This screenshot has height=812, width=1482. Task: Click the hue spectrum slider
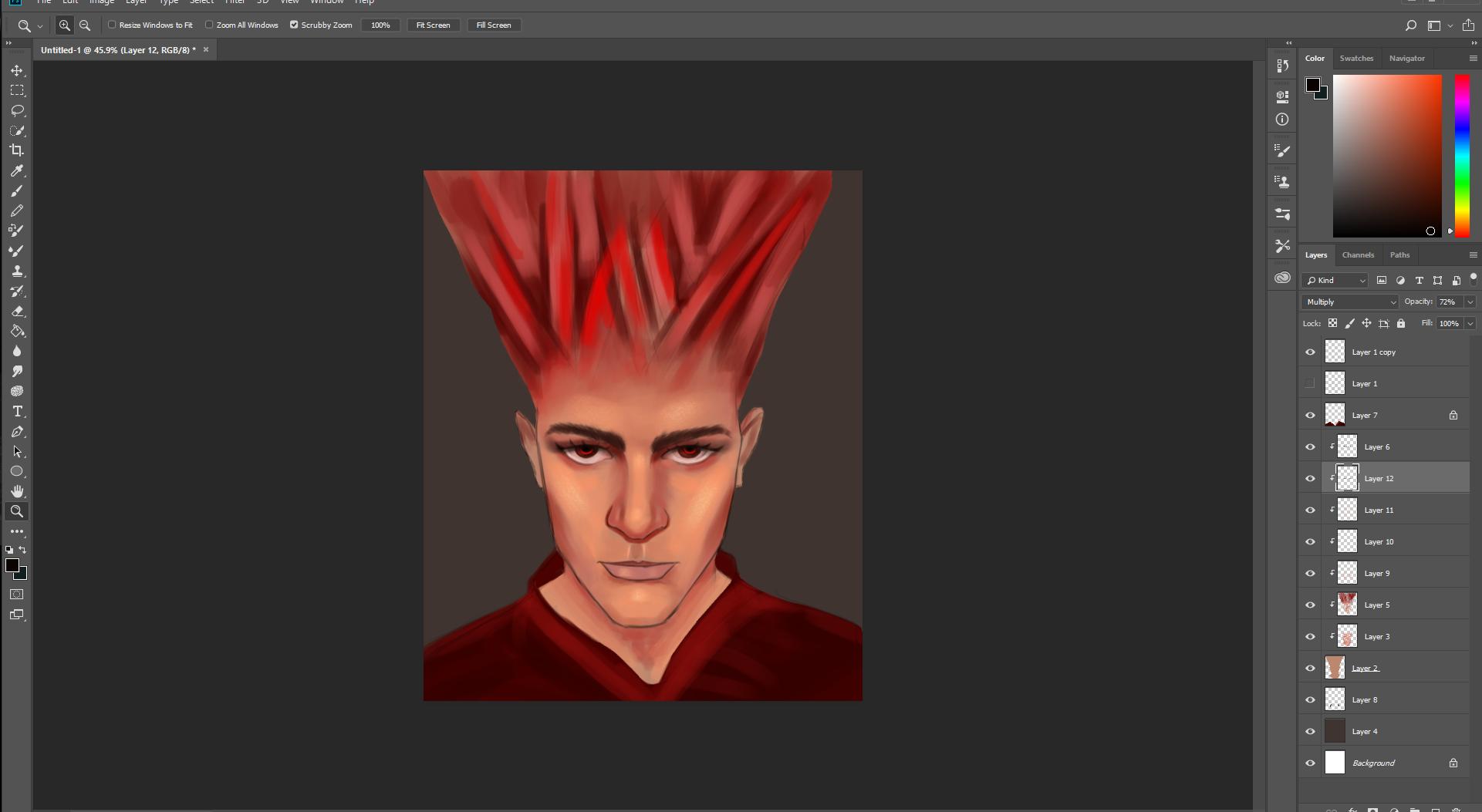1462,156
